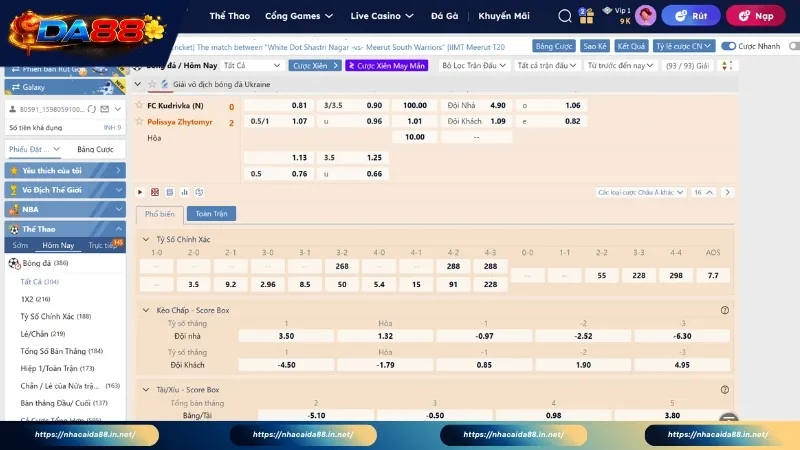Click the Nạp deposit button
Screen dimensions: 800x450
tap(756, 16)
